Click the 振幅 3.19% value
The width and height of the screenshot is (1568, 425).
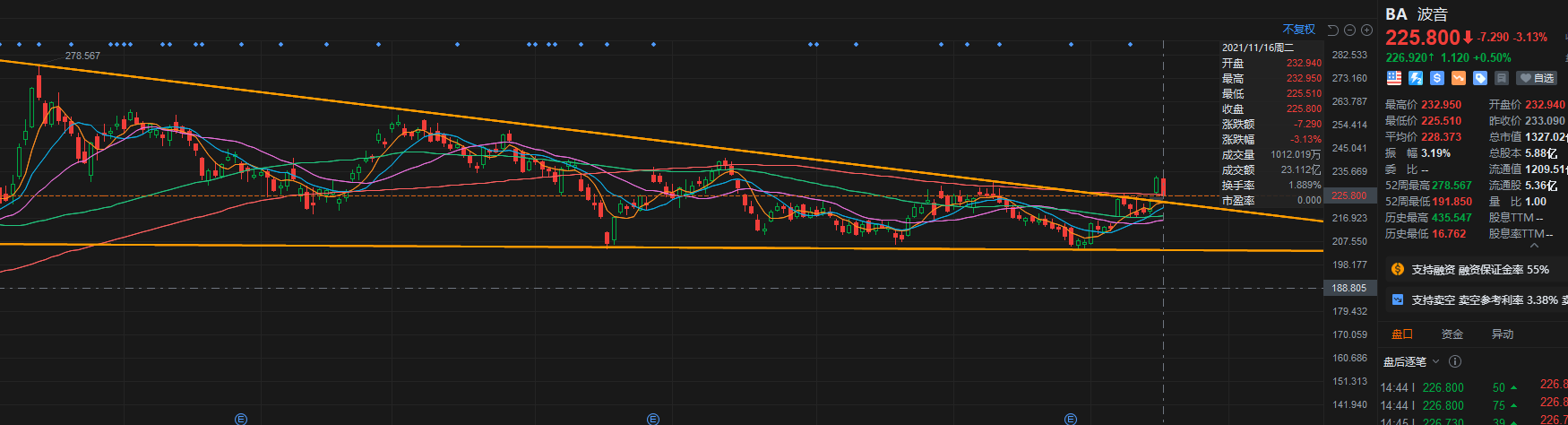pyautogui.click(x=1435, y=153)
